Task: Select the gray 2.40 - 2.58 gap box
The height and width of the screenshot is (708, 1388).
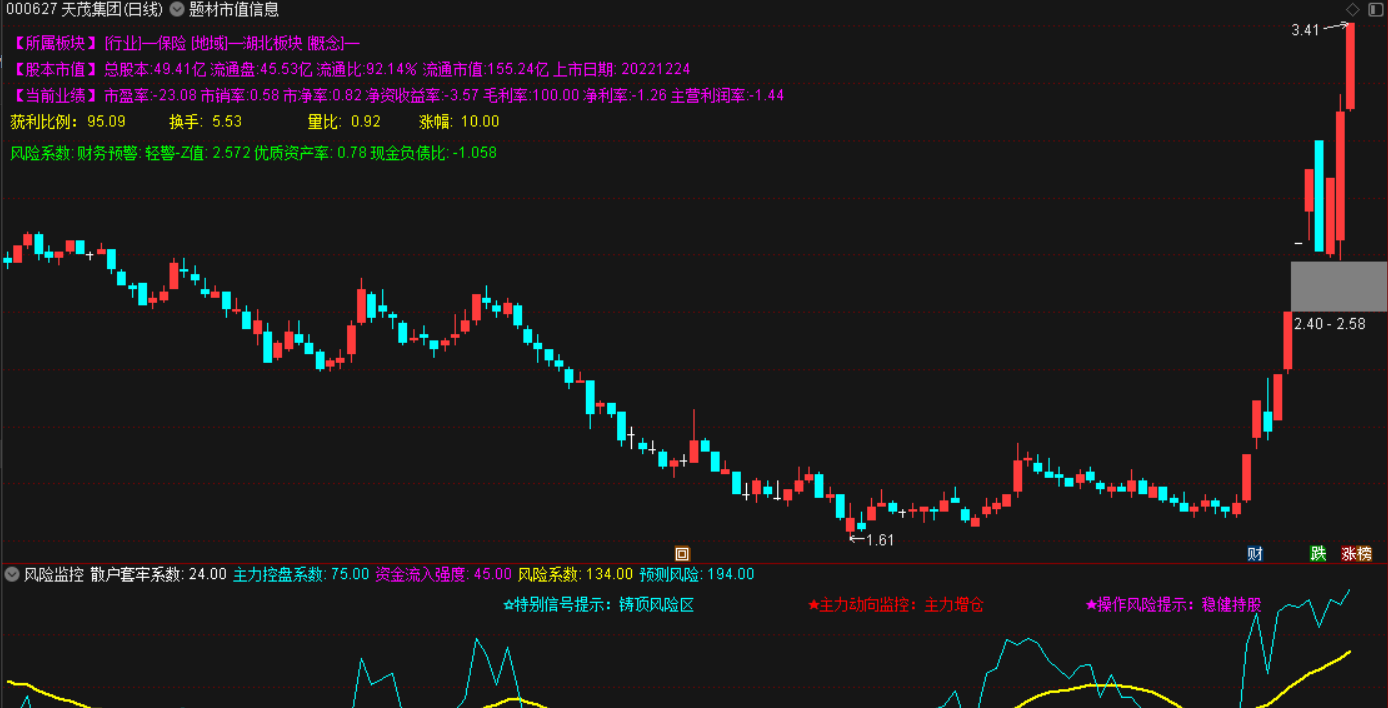Action: click(1339, 286)
